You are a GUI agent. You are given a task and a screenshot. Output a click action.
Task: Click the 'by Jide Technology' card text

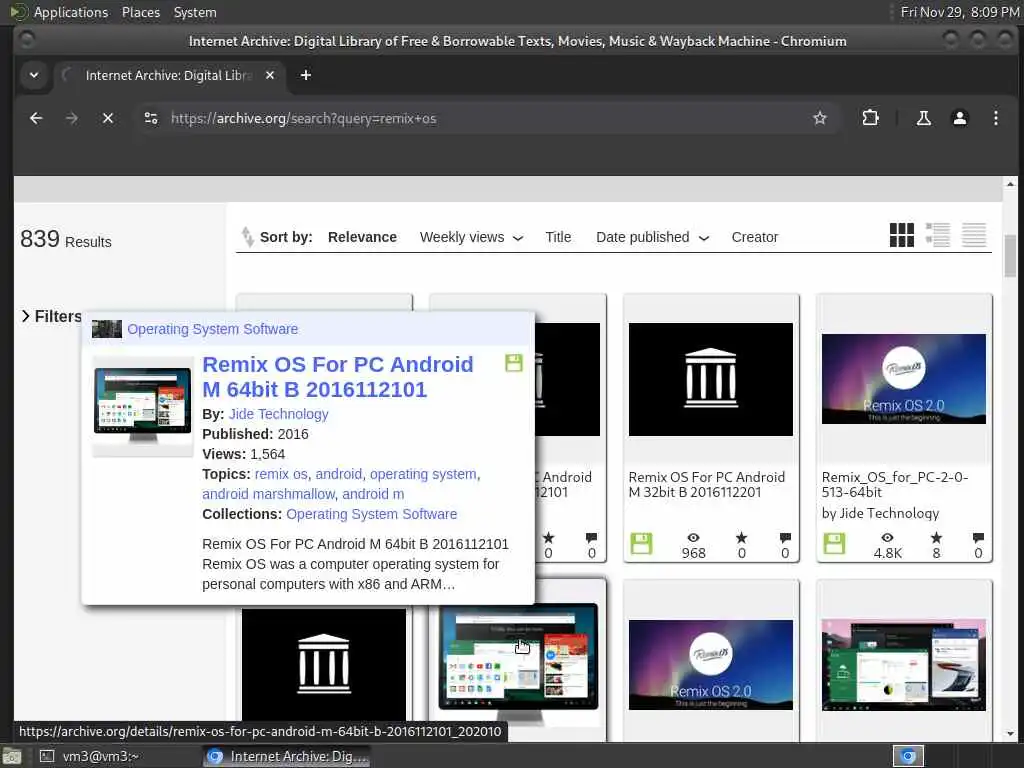(880, 513)
